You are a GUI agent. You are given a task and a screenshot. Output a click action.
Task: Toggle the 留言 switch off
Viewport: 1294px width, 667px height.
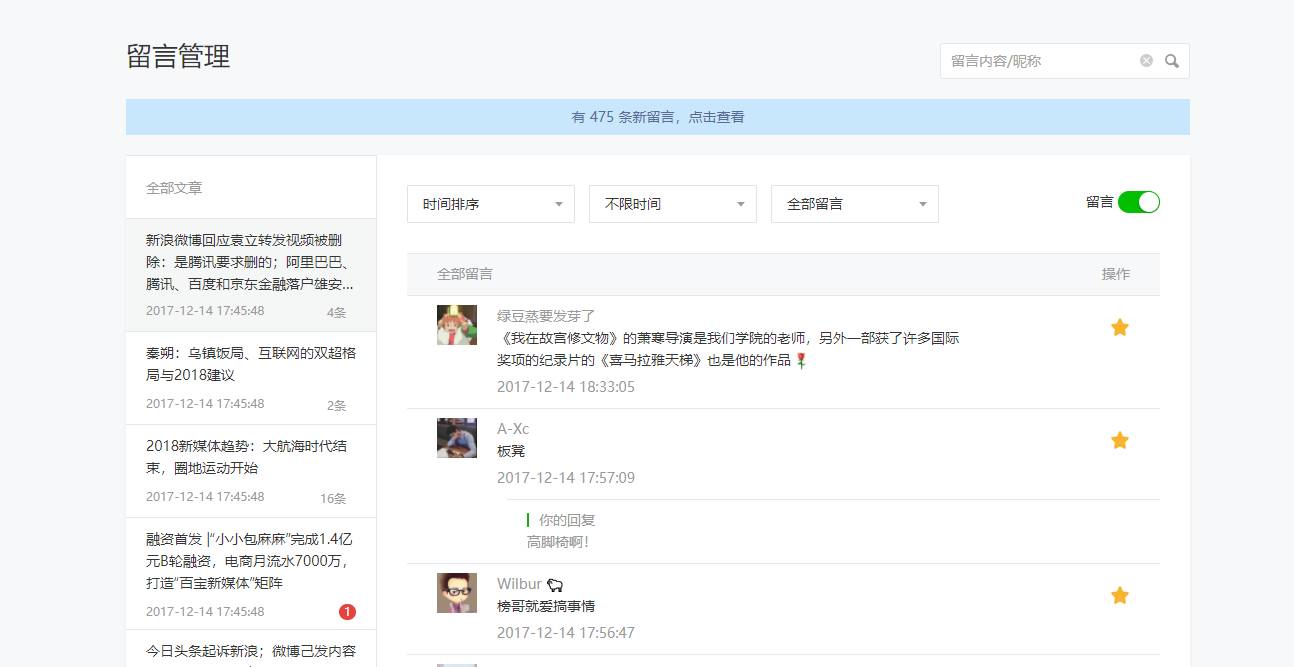click(x=1138, y=202)
